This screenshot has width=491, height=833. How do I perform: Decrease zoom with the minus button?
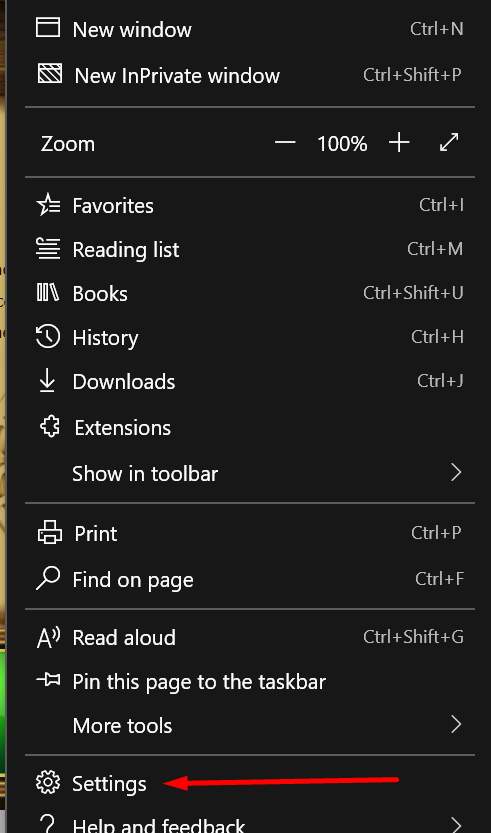point(285,142)
